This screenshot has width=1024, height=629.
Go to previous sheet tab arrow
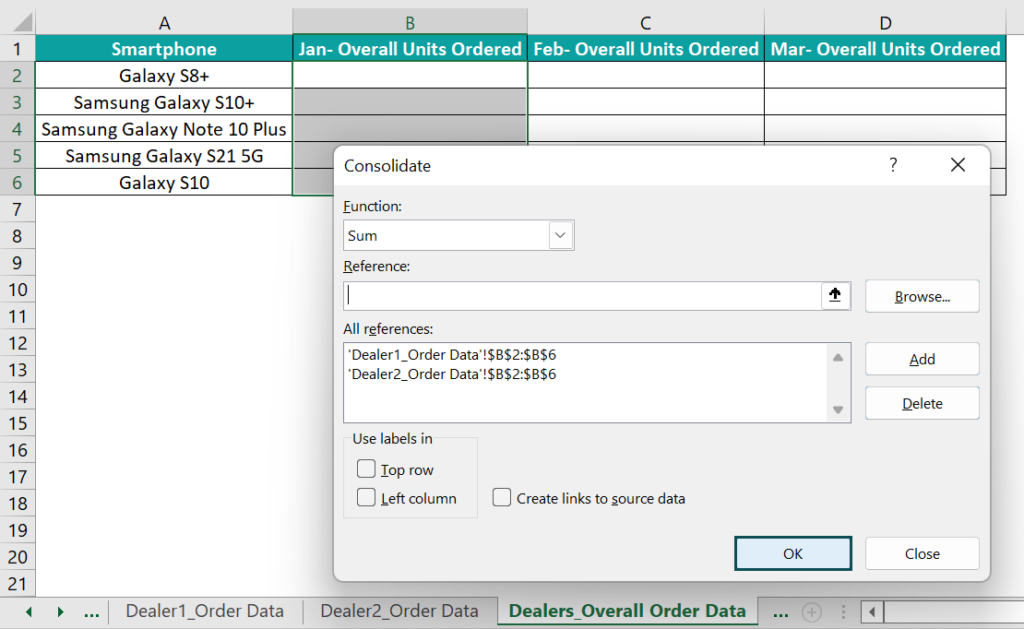coord(29,612)
